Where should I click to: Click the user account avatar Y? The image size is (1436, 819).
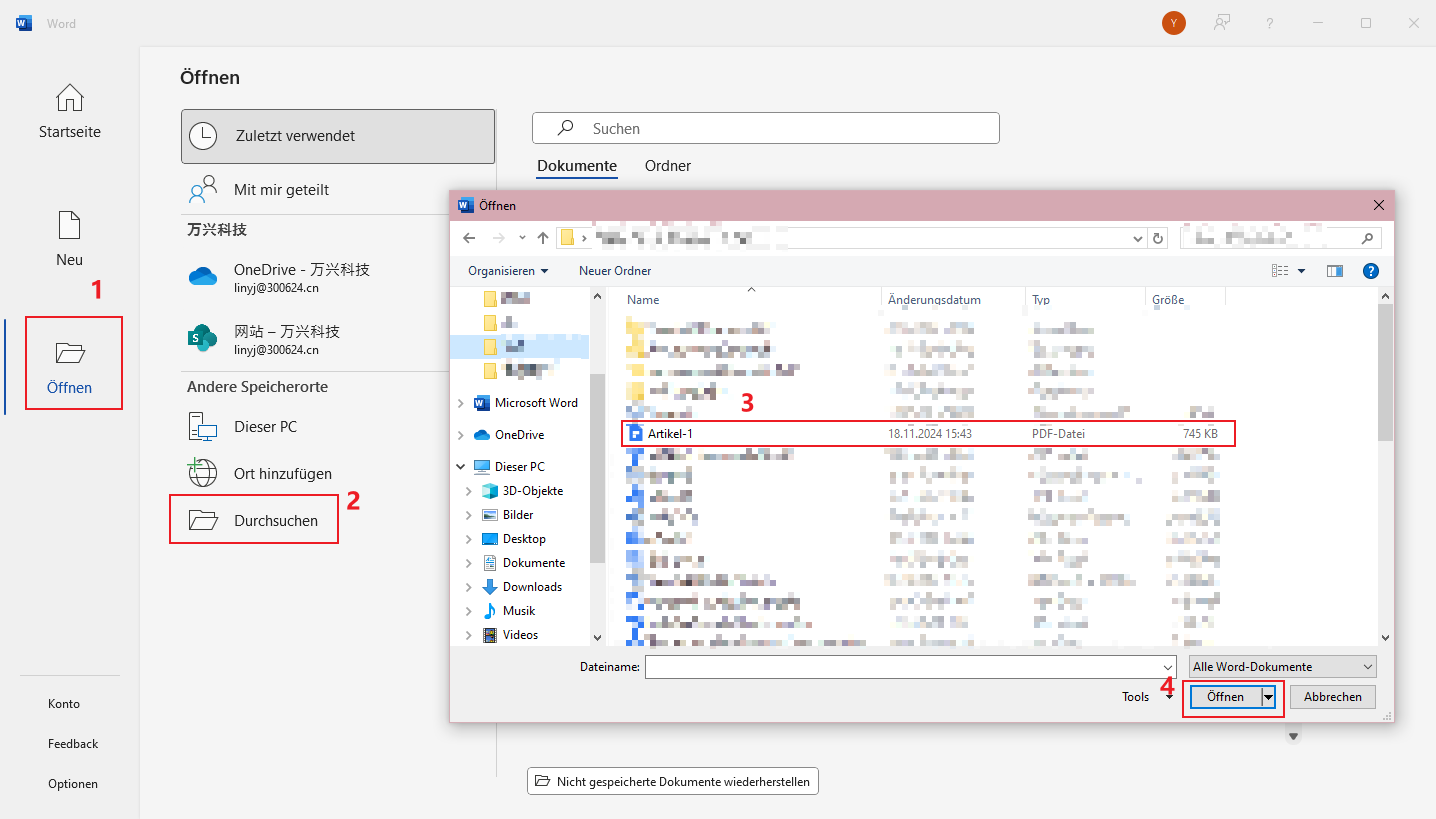click(1174, 23)
